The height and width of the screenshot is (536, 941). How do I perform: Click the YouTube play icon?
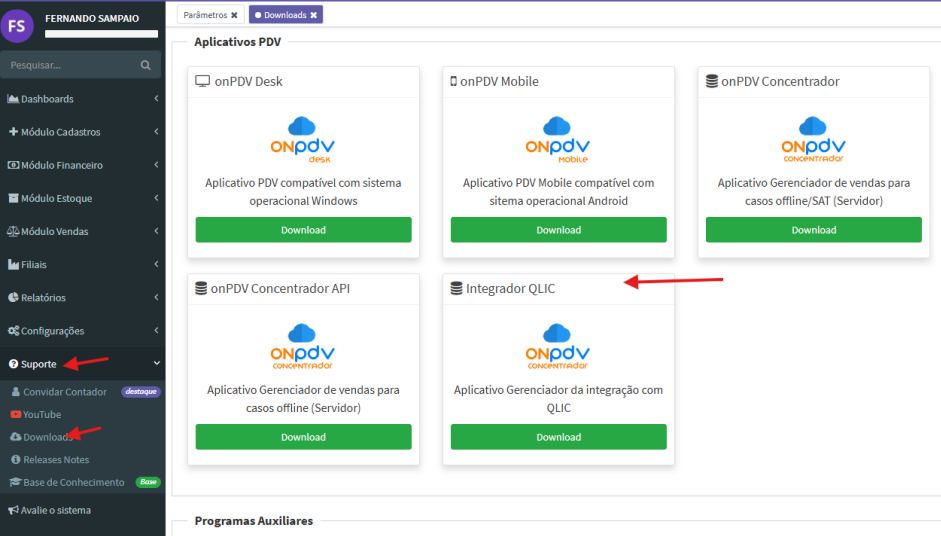(x=16, y=414)
